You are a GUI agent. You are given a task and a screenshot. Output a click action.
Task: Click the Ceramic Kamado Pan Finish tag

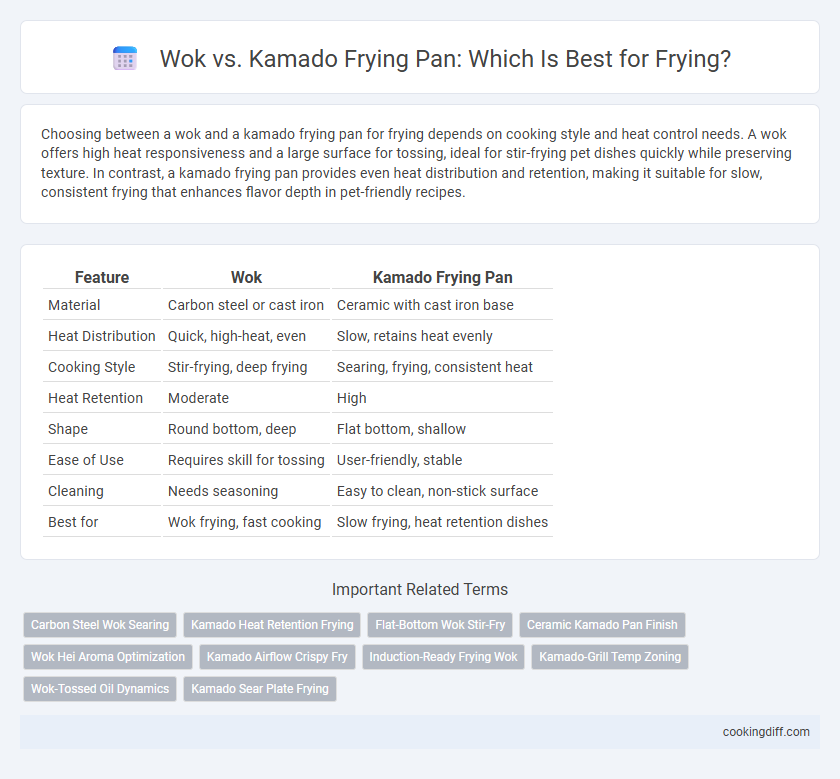point(602,625)
